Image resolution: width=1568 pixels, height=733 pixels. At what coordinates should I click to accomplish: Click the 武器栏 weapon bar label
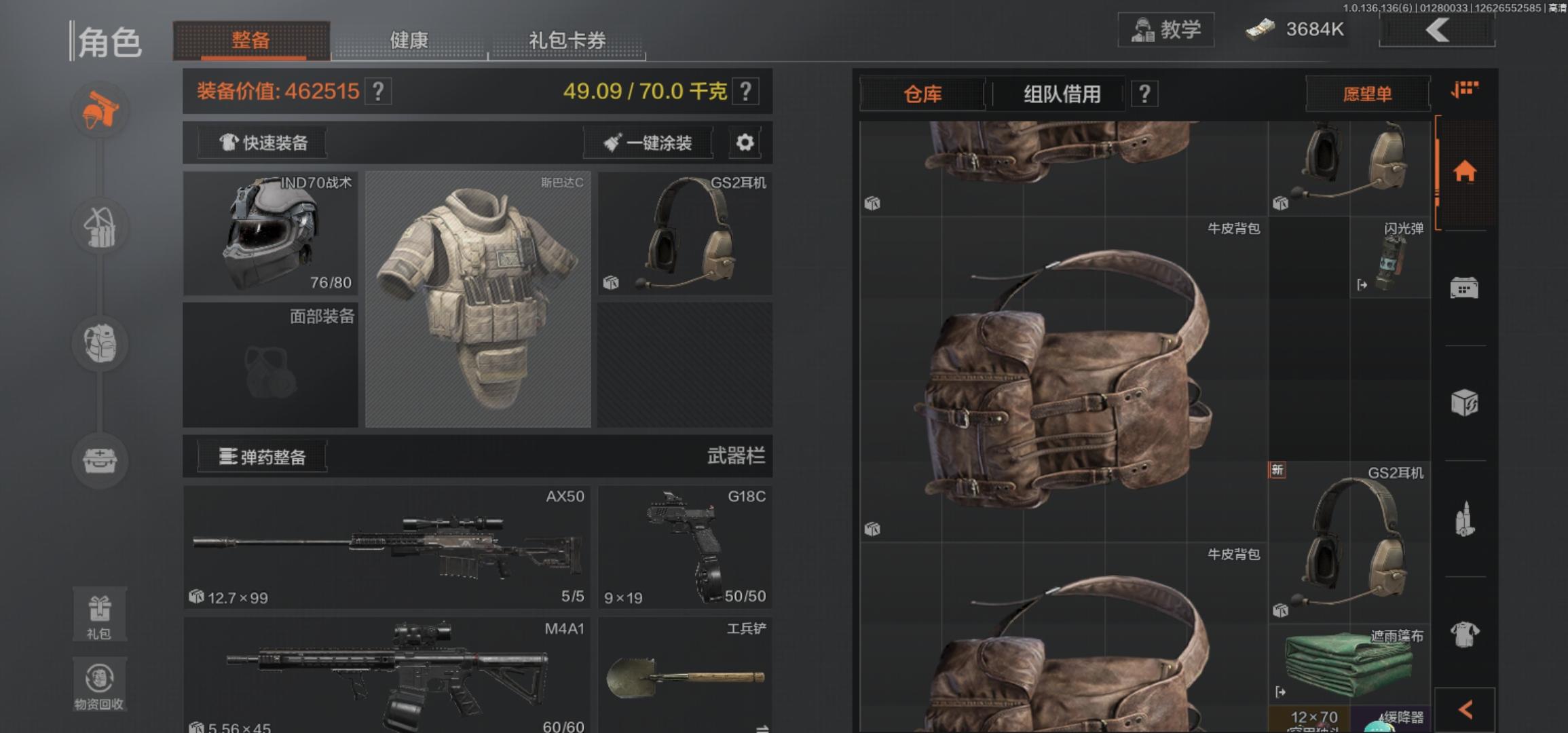tap(736, 455)
